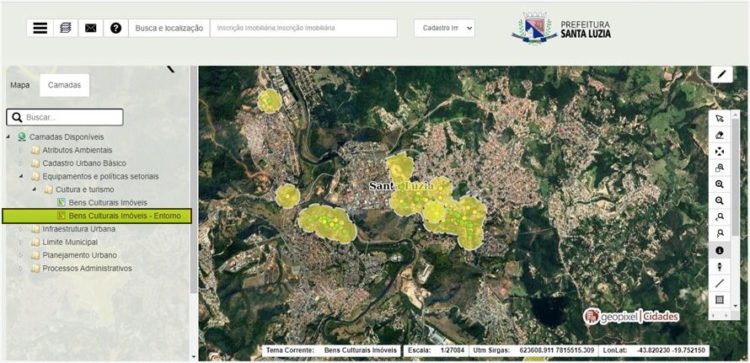Image resolution: width=750 pixels, height=363 pixels.
Task: Collapse the Cultura e turismo folder
Action: [34, 190]
